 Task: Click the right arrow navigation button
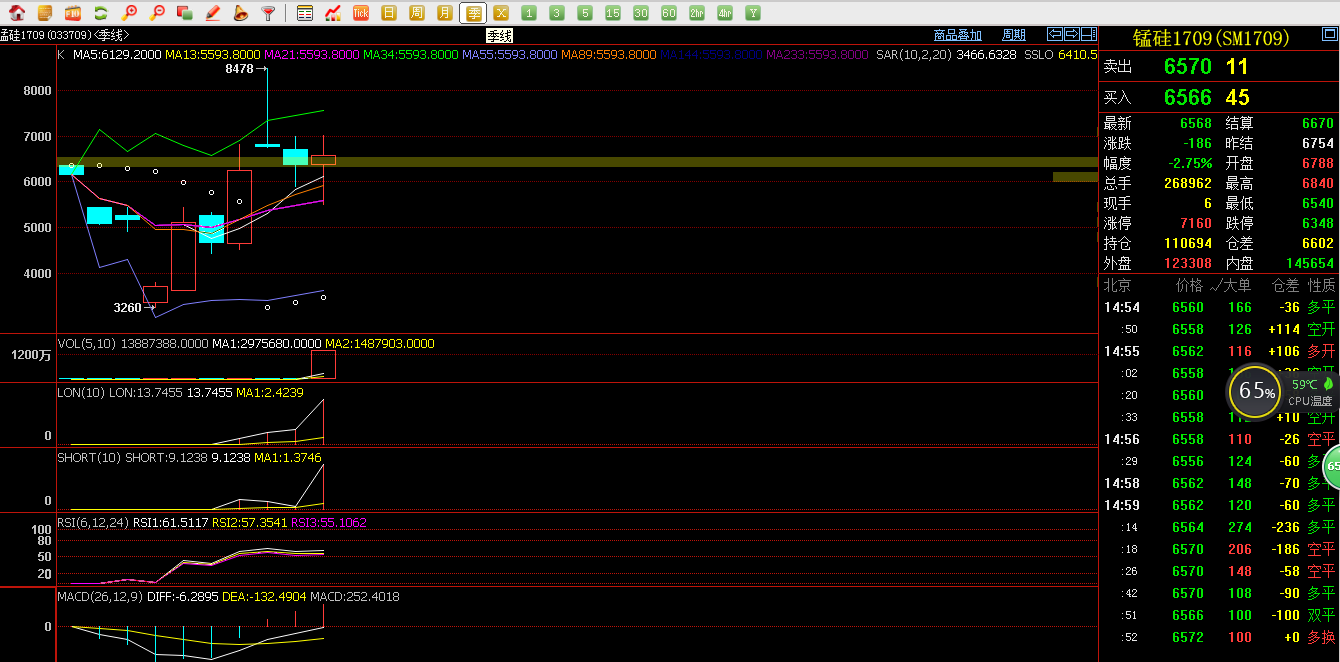(1071, 35)
